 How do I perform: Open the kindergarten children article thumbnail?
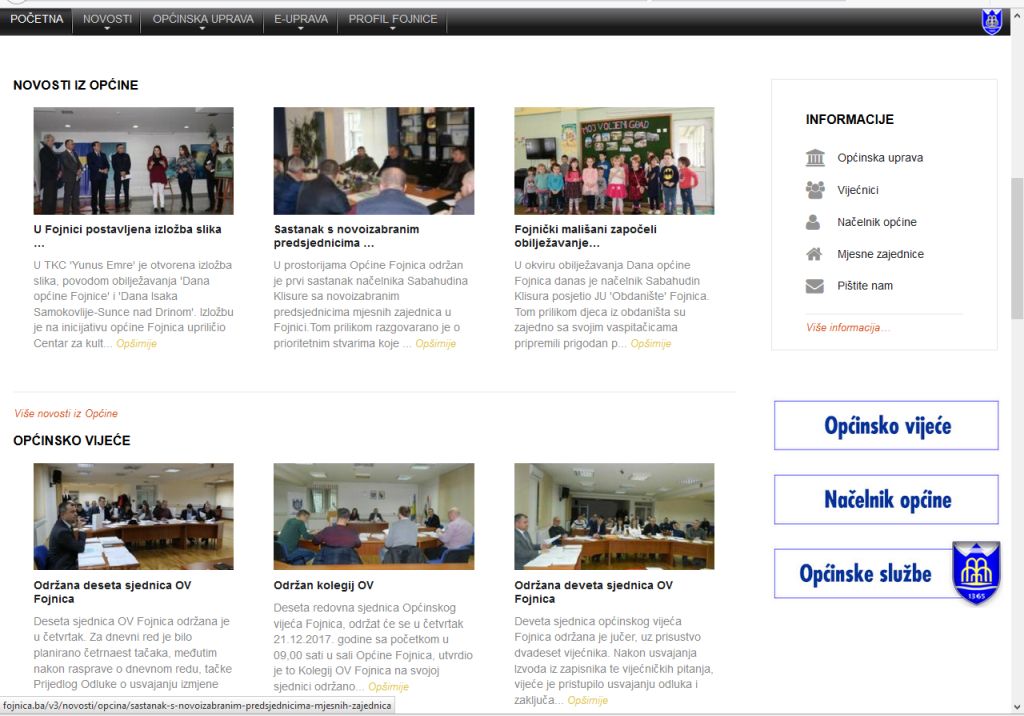[614, 161]
